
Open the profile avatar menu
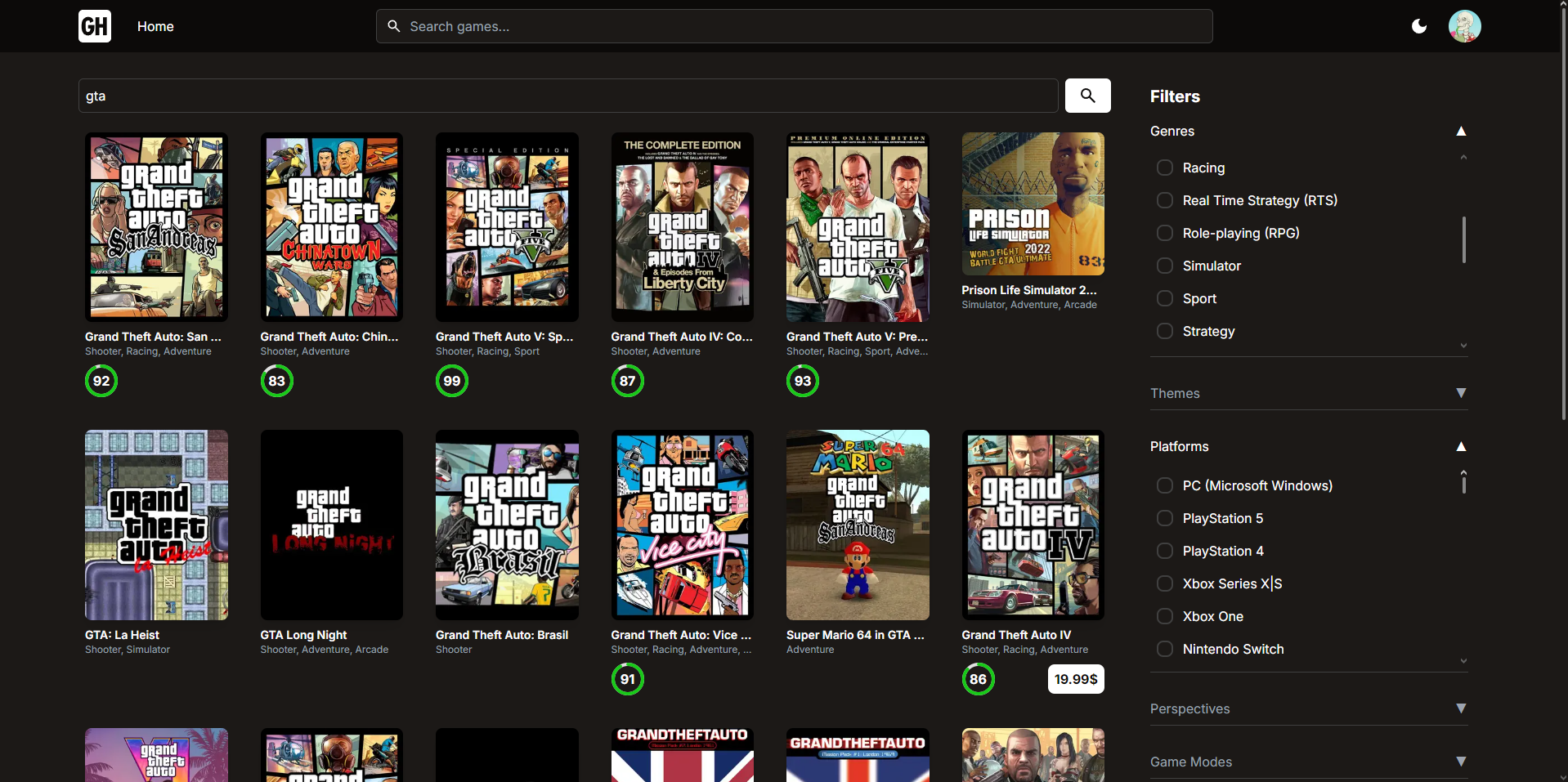pyautogui.click(x=1464, y=25)
